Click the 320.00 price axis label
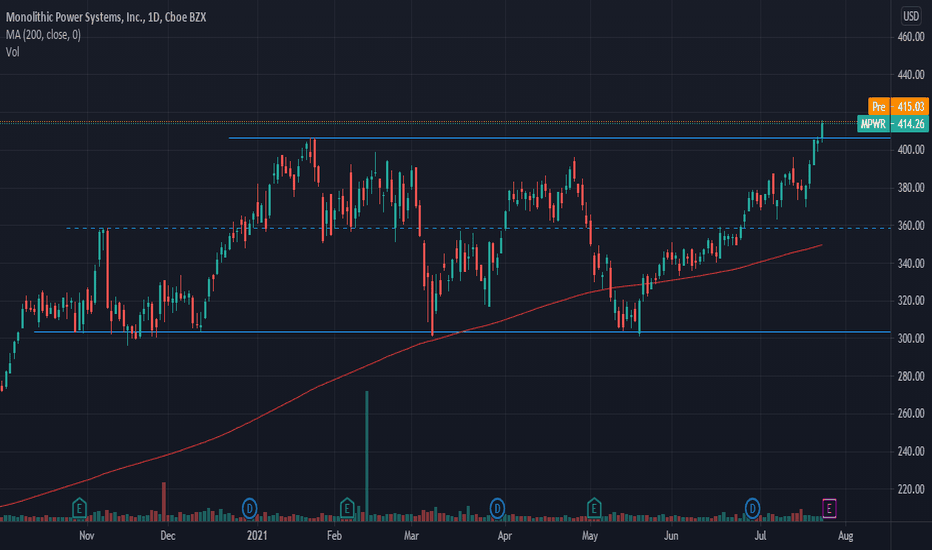 coord(911,300)
